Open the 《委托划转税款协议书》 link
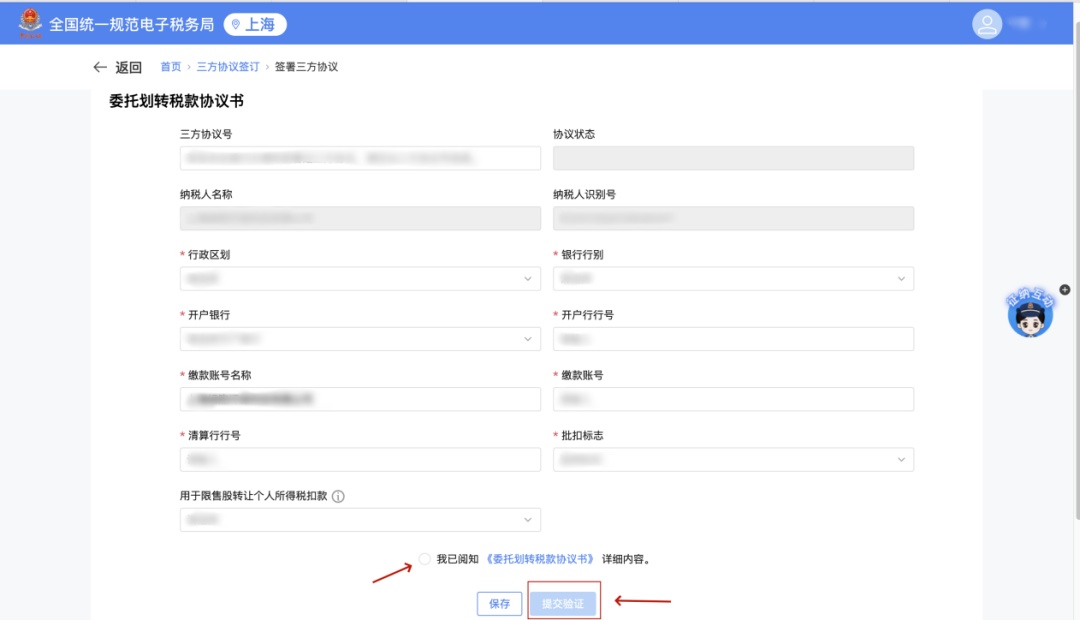Image resolution: width=1080 pixels, height=620 pixels. (x=539, y=559)
